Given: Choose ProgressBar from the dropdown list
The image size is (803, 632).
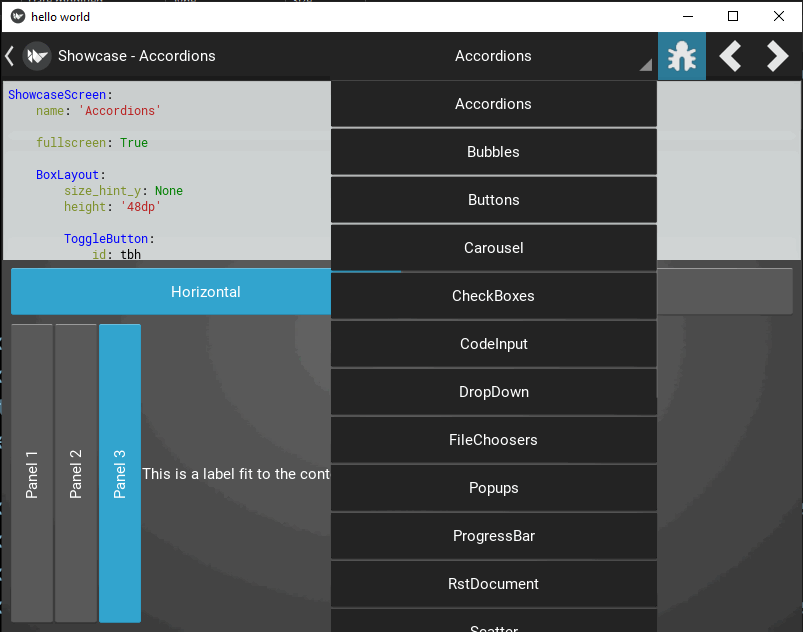Looking at the screenshot, I should pyautogui.click(x=494, y=536).
